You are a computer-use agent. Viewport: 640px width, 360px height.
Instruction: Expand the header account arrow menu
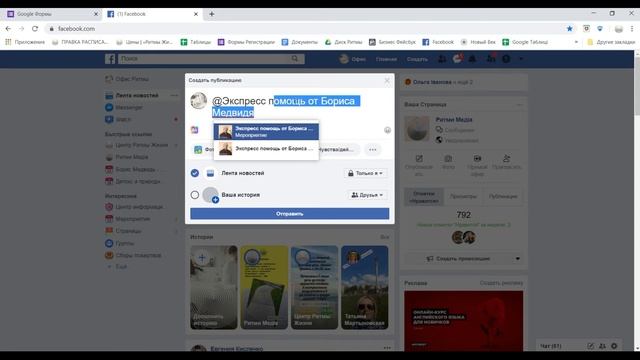pos(521,59)
